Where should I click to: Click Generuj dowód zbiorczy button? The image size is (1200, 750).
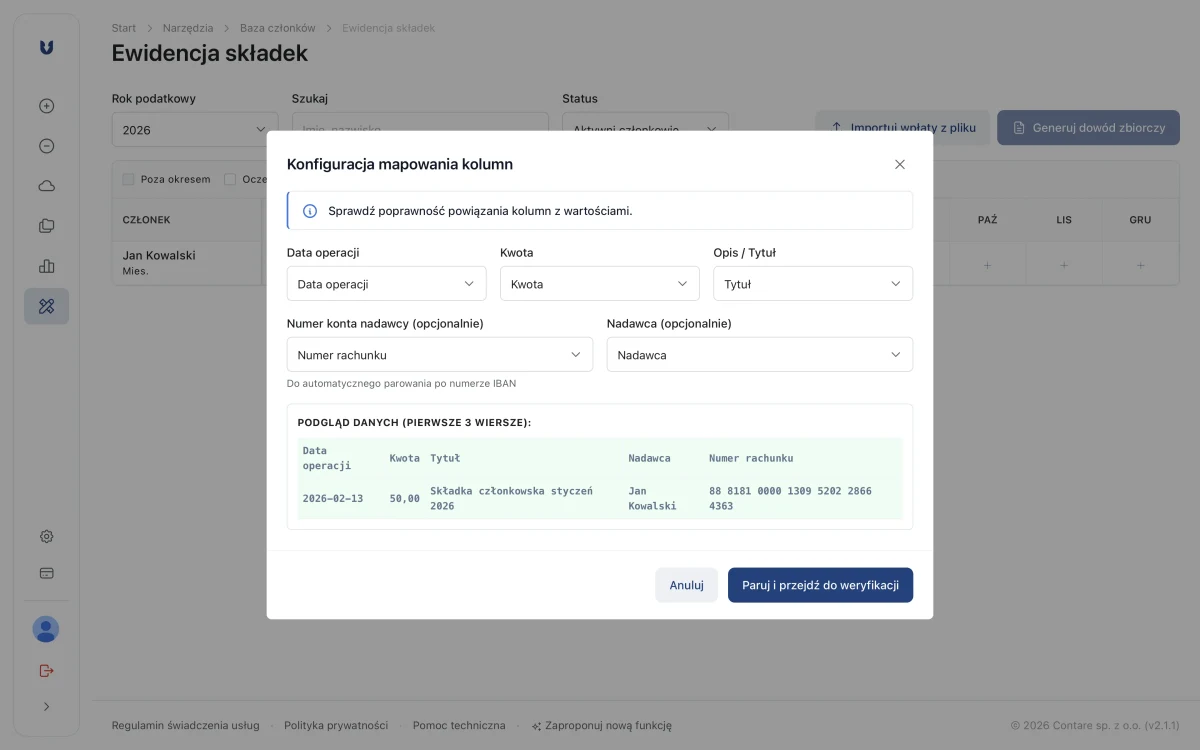(1088, 128)
